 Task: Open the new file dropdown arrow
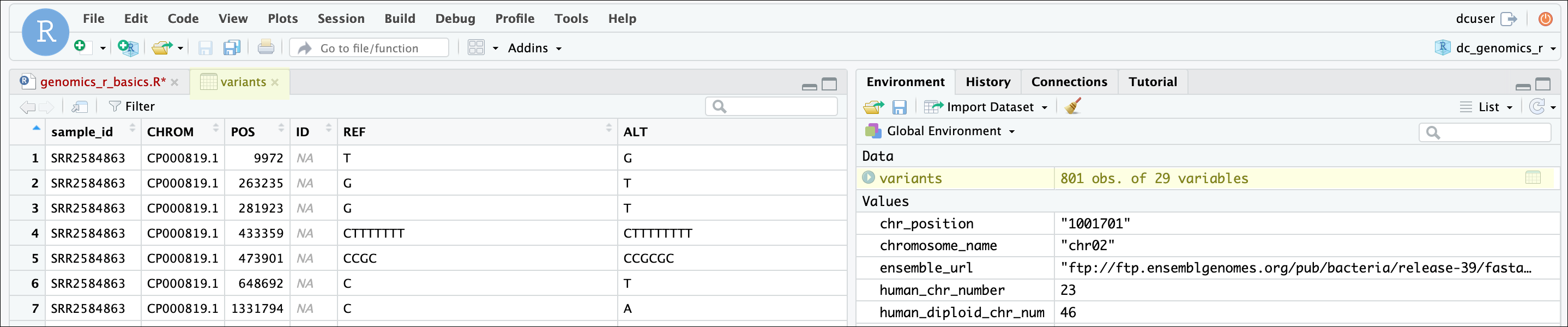click(x=102, y=48)
